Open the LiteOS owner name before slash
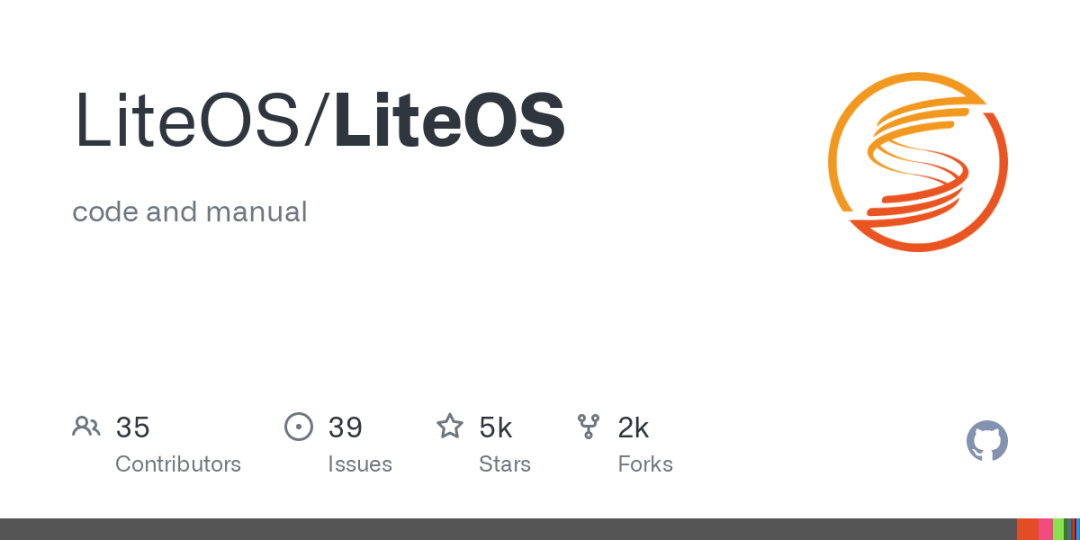This screenshot has height=540, width=1080. click(187, 119)
